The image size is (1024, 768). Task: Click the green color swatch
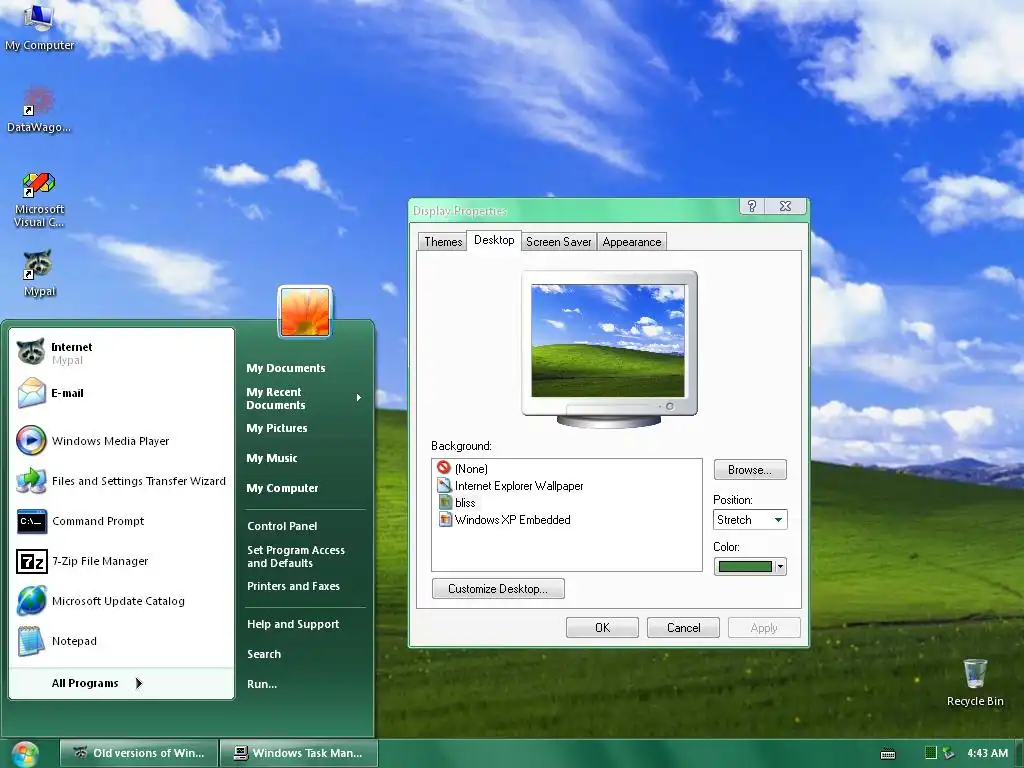pos(745,566)
